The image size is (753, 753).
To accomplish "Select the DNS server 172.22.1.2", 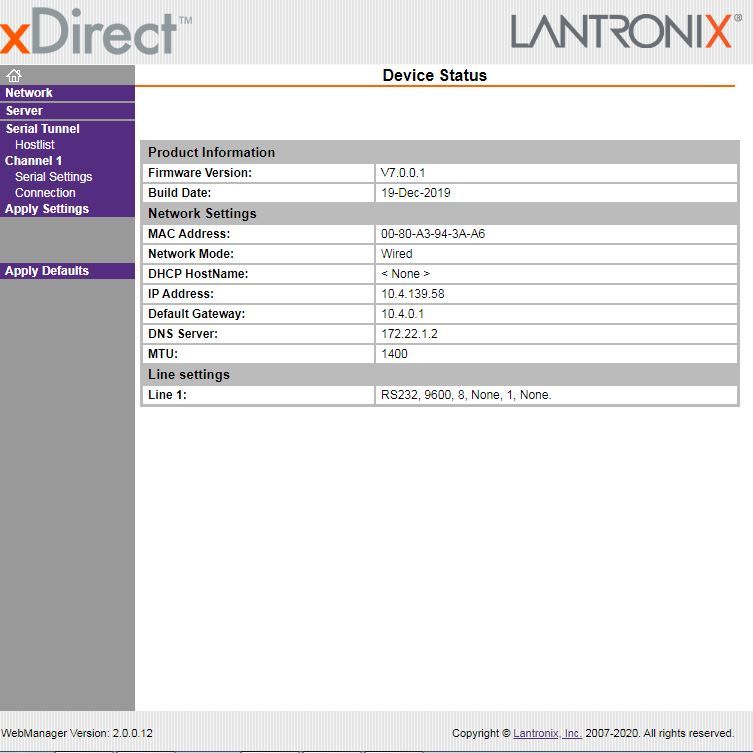I will coord(410,334).
